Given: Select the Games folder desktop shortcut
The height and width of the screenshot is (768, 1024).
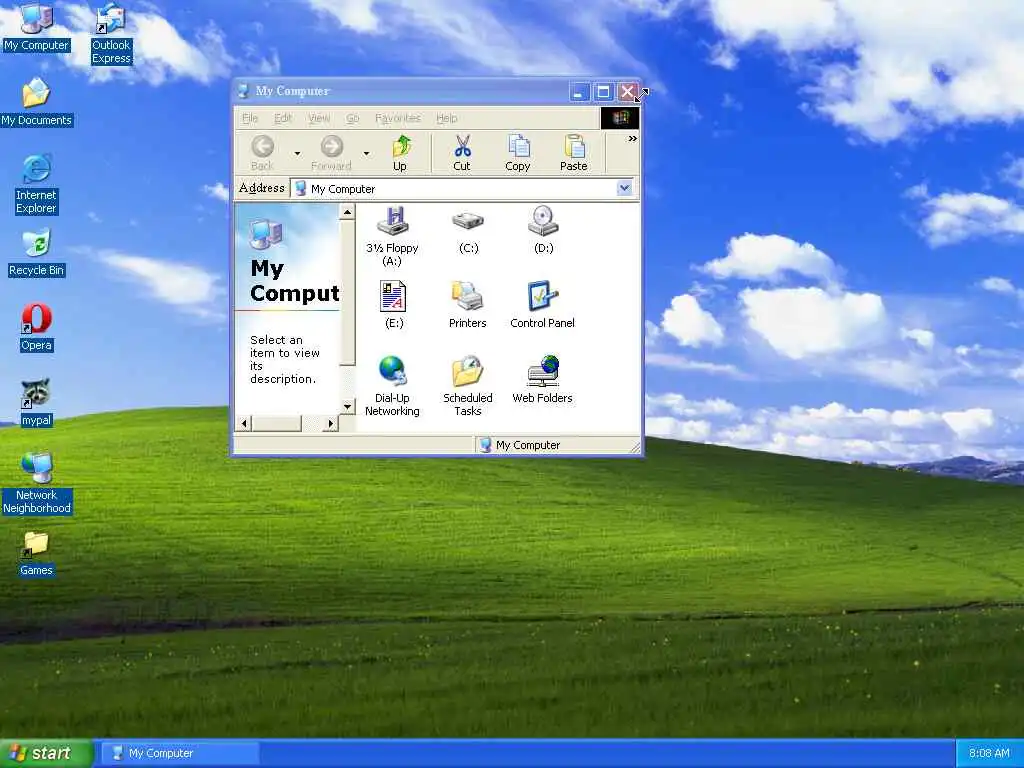Looking at the screenshot, I should coord(36,552).
